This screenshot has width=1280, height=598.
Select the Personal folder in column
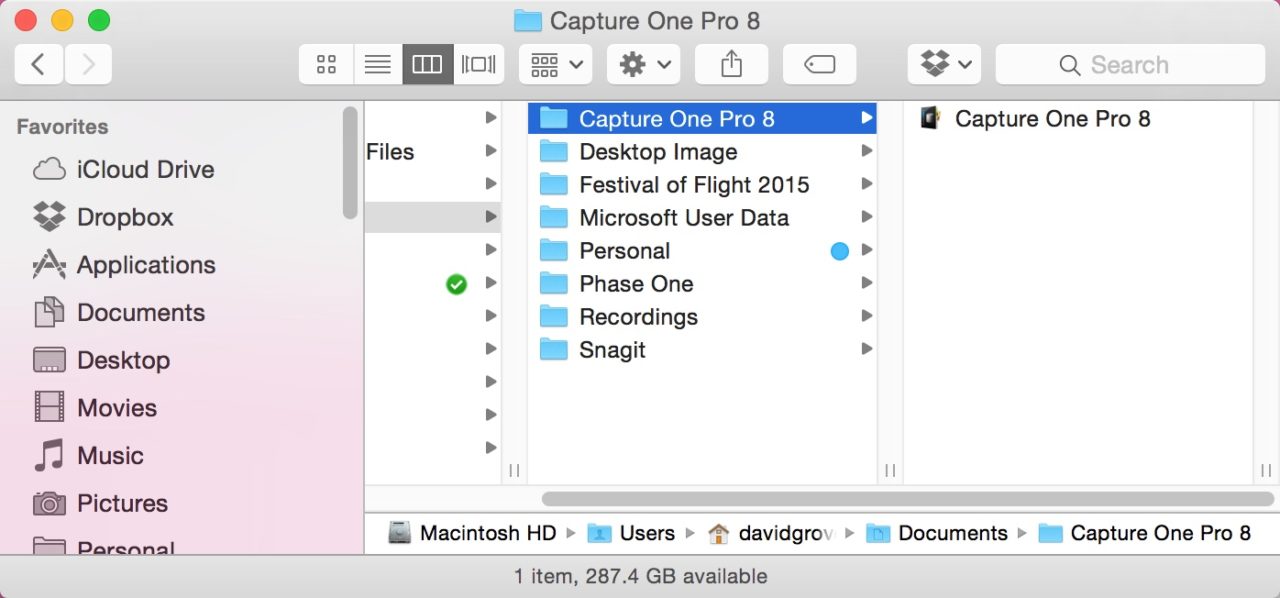pos(702,251)
